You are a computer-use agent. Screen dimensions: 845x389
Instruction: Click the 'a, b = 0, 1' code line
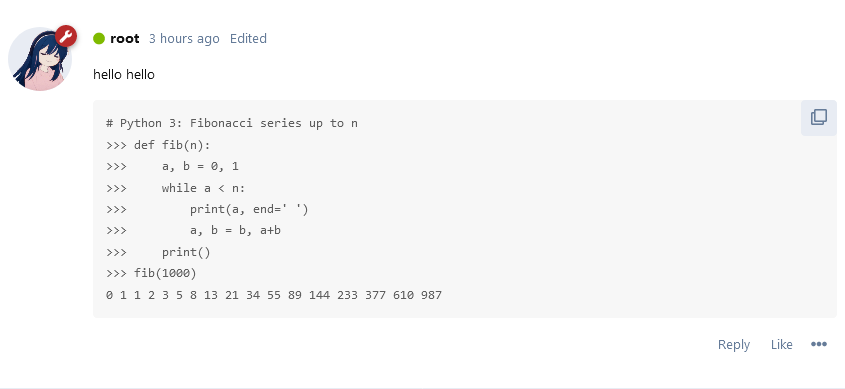pyautogui.click(x=172, y=166)
